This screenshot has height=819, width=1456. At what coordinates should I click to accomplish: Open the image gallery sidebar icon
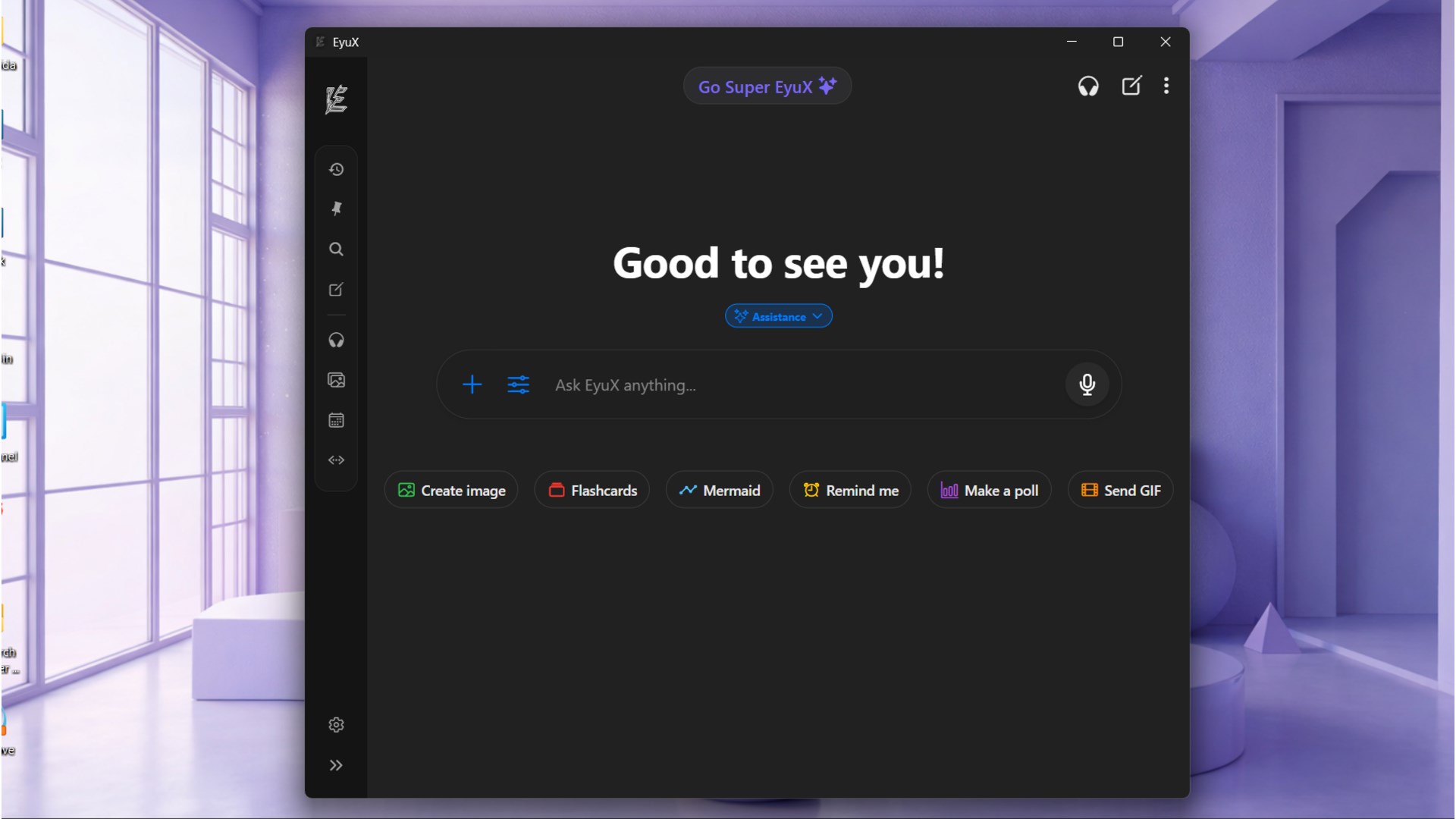[x=336, y=380]
